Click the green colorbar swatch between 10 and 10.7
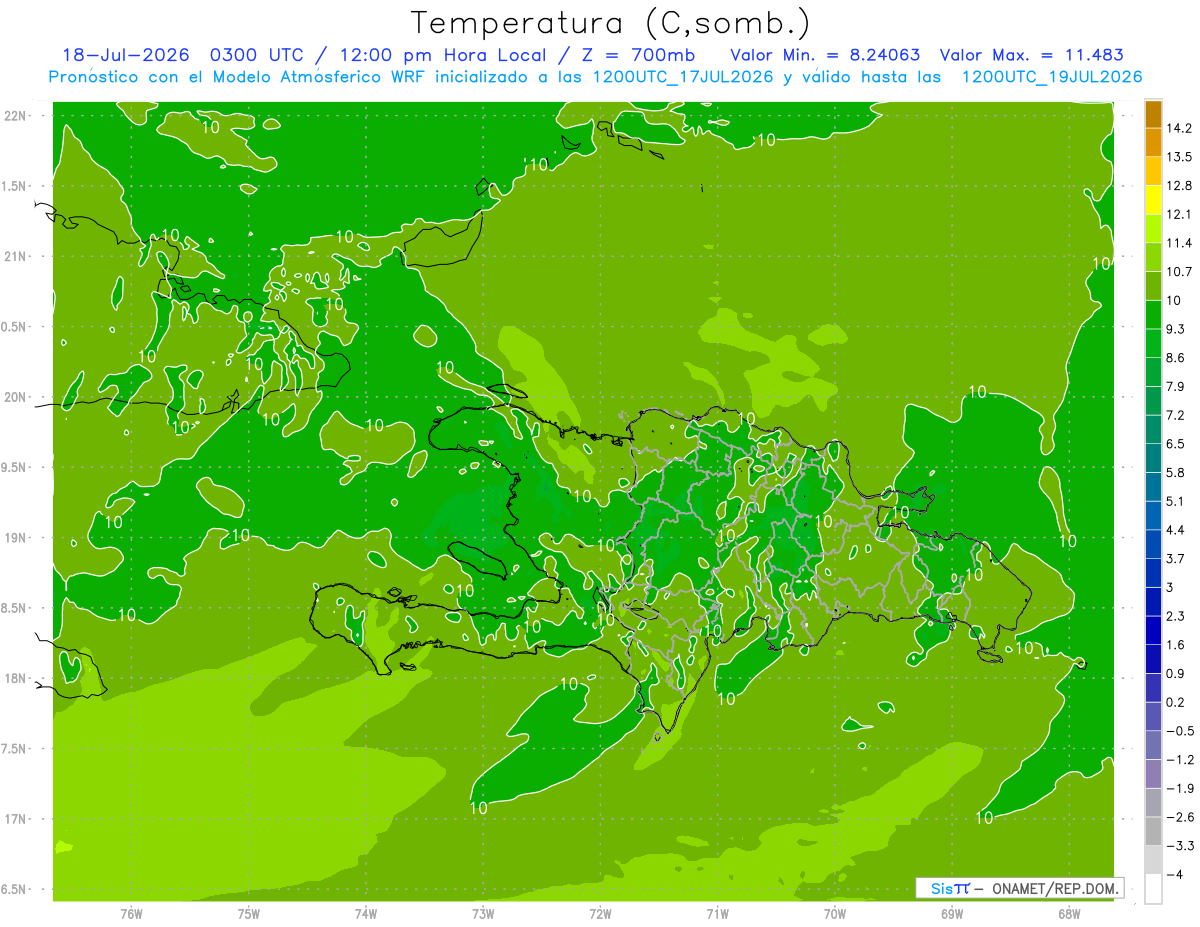This screenshot has height=927, width=1200. click(1153, 286)
